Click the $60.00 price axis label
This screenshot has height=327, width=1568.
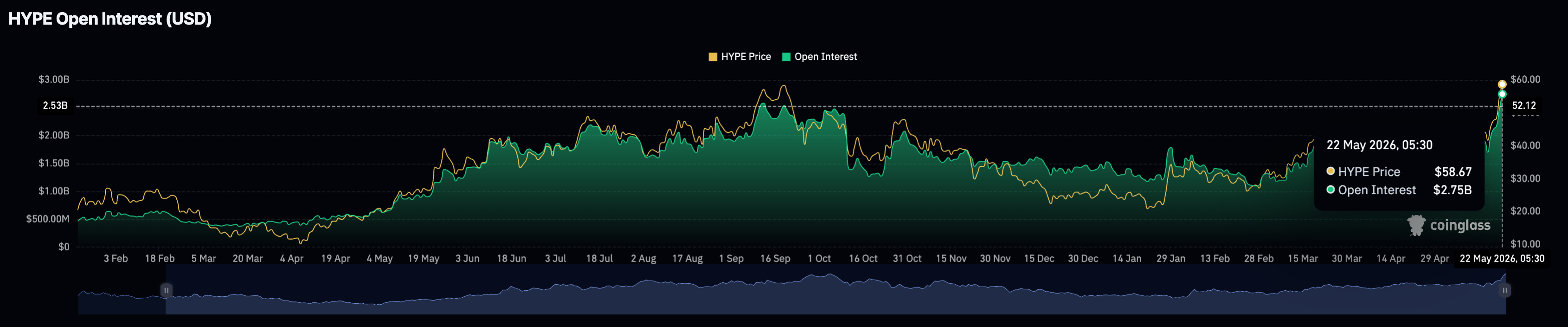[x=1525, y=80]
